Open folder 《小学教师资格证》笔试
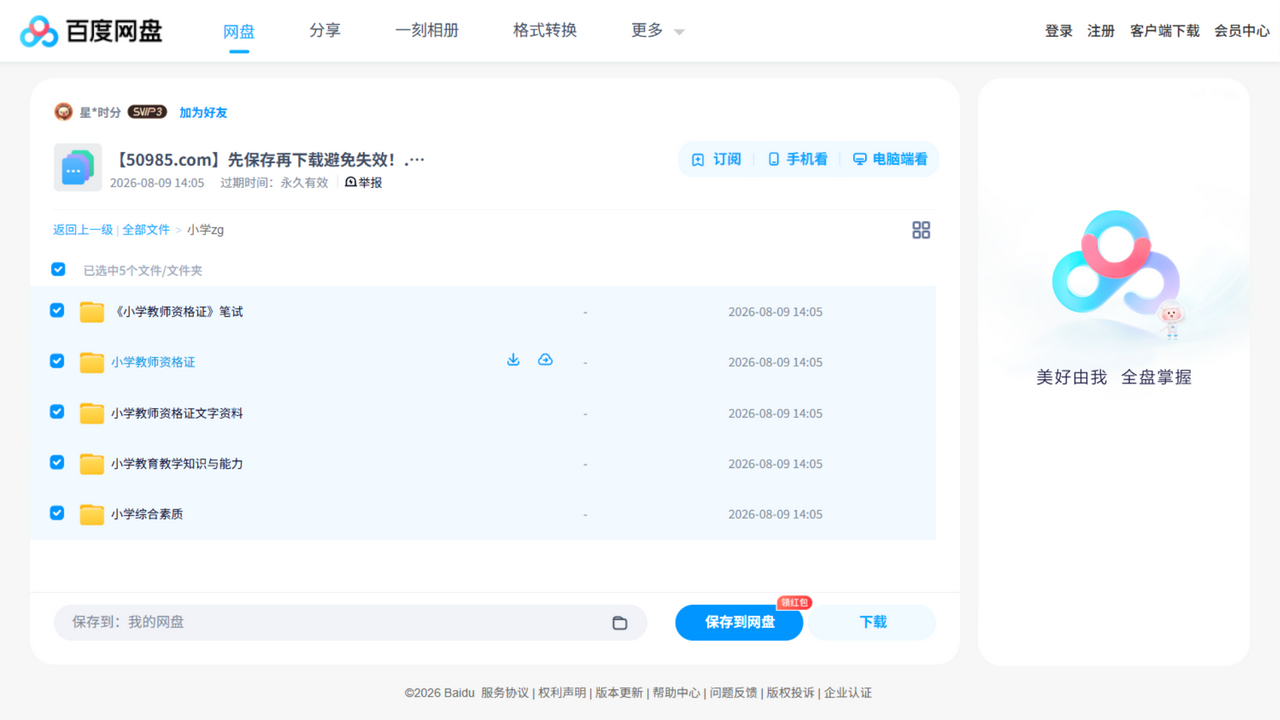The width and height of the screenshot is (1280, 720). [177, 312]
